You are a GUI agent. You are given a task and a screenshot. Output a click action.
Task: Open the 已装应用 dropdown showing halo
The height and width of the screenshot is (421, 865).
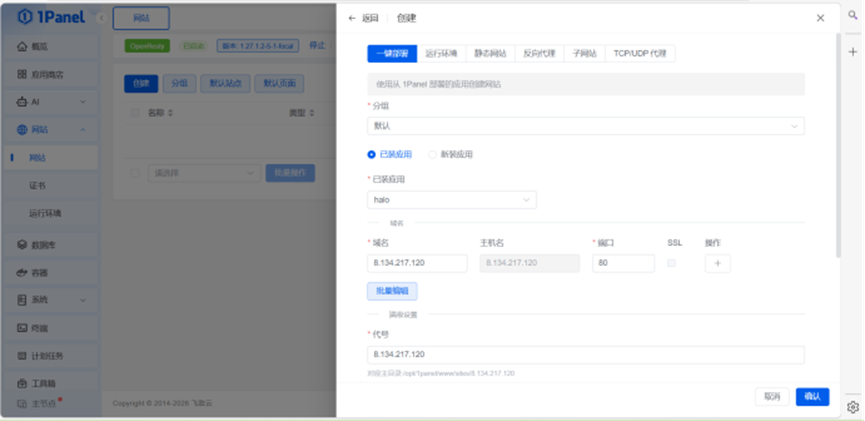point(452,200)
